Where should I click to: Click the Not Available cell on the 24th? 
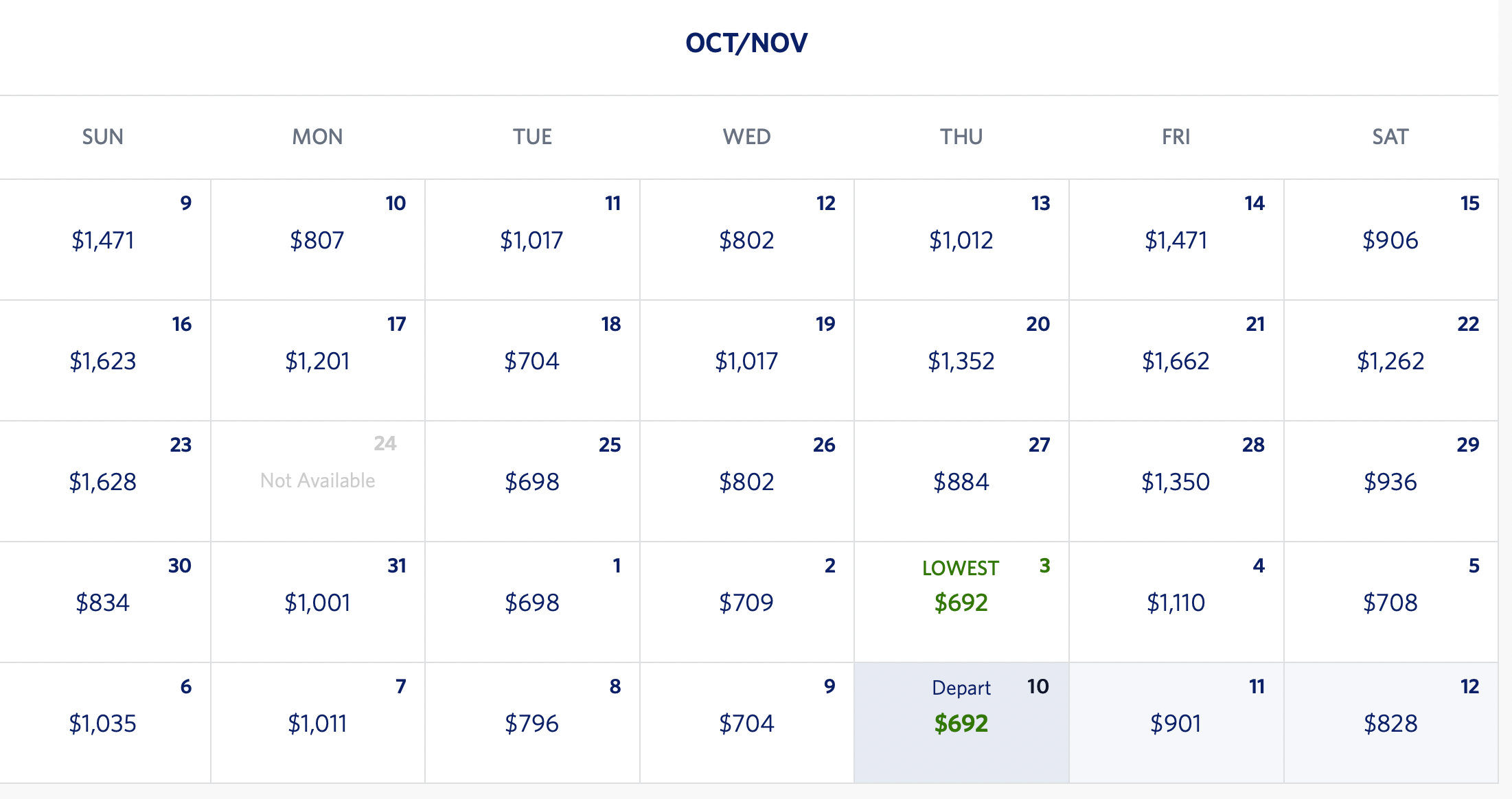pos(317,480)
